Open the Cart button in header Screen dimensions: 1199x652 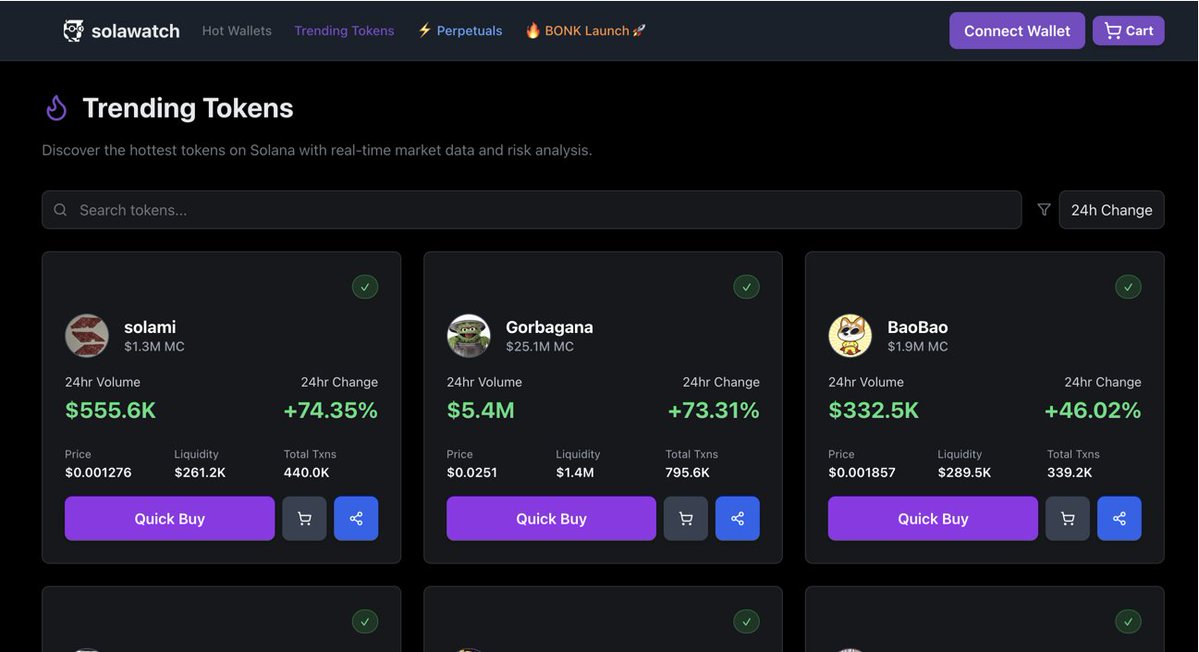coord(1128,31)
